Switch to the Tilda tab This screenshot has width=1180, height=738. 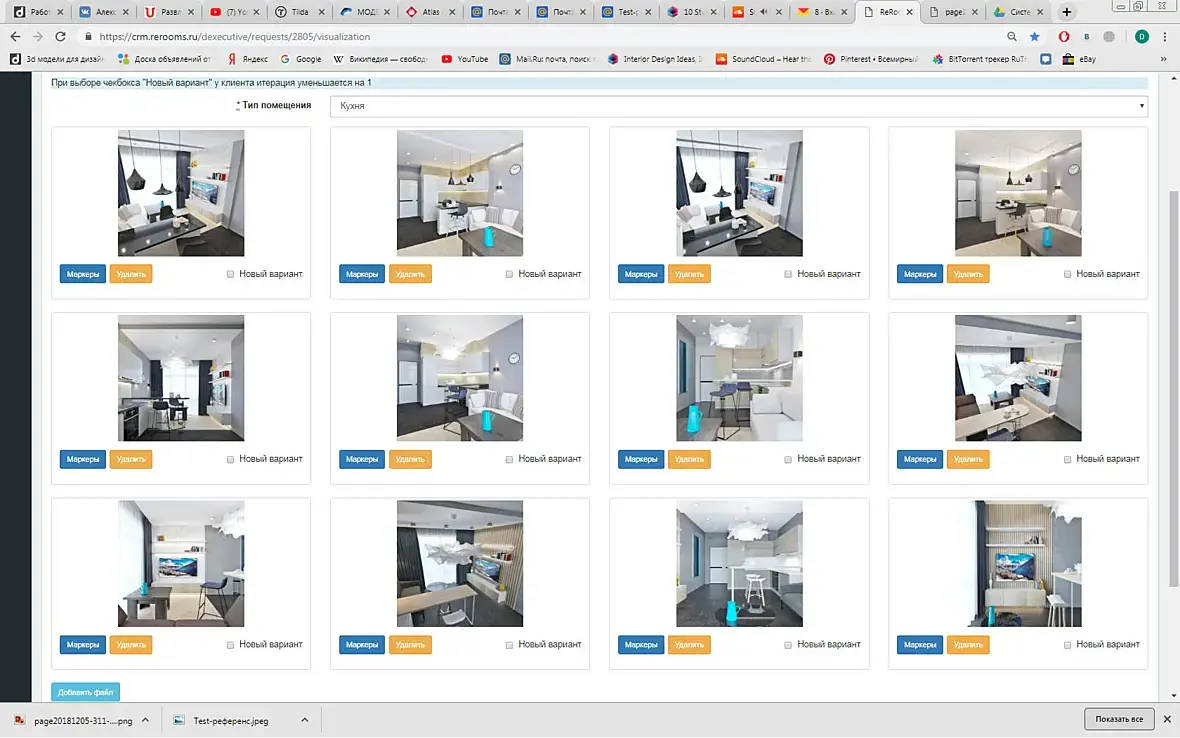click(300, 12)
